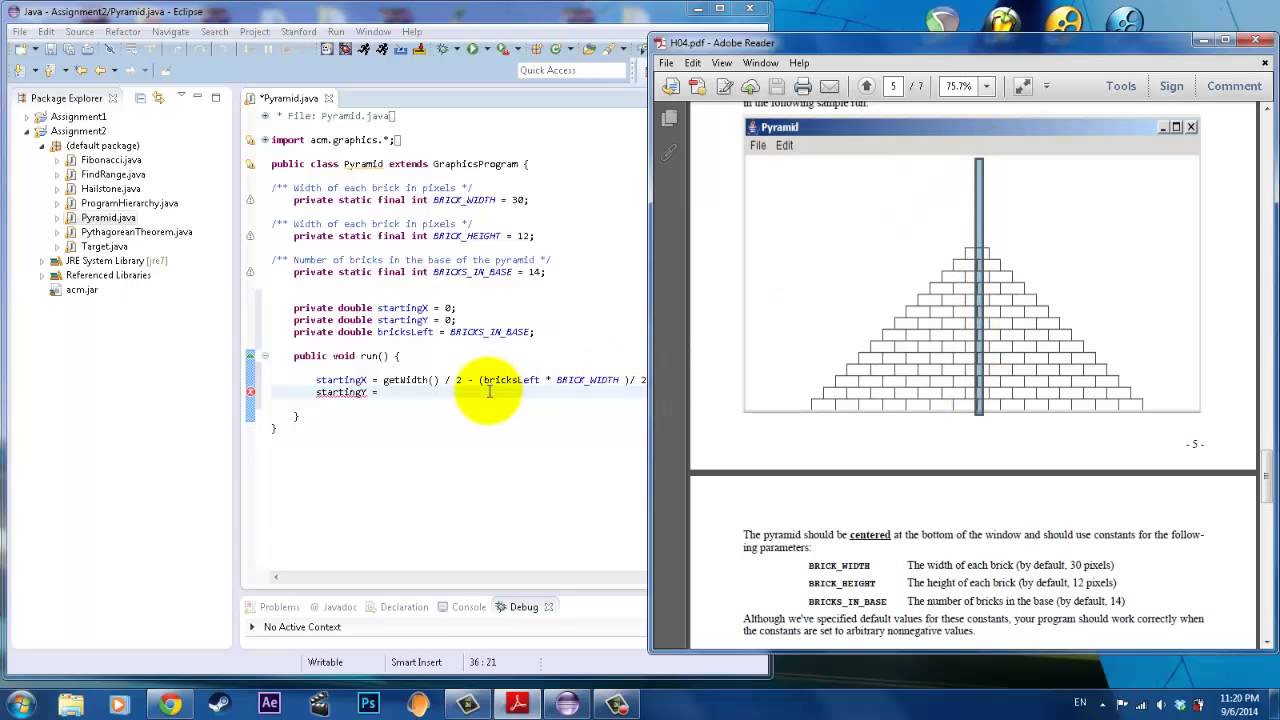1280x720 pixels.
Task: Click the green Run button in Eclipse toolbar
Action: (472, 49)
